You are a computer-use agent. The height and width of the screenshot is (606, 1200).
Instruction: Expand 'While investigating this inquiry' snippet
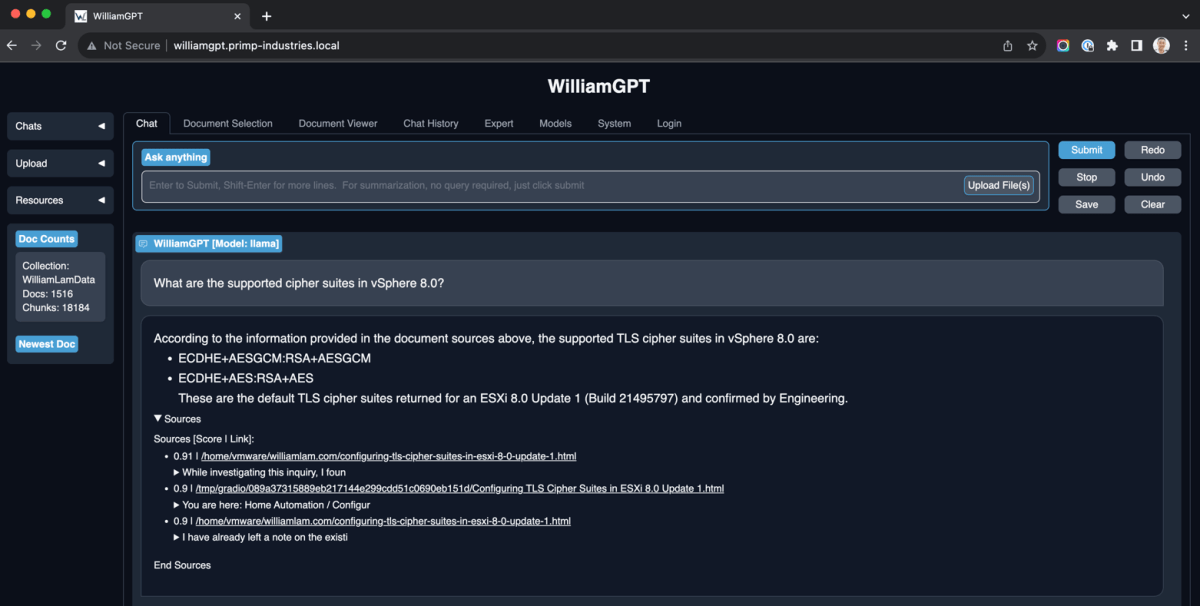pos(177,472)
